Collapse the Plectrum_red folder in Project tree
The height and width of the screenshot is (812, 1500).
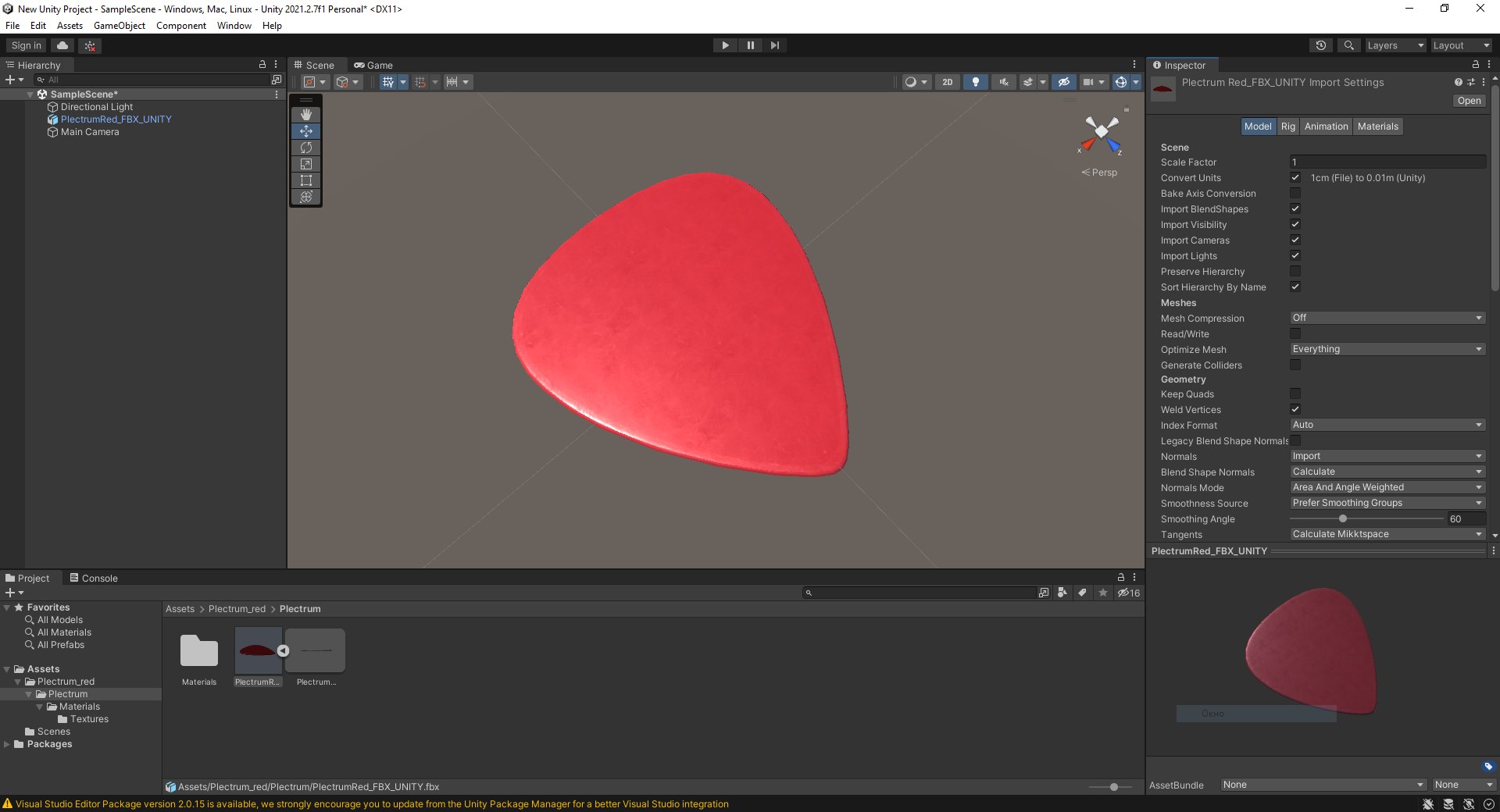[18, 682]
